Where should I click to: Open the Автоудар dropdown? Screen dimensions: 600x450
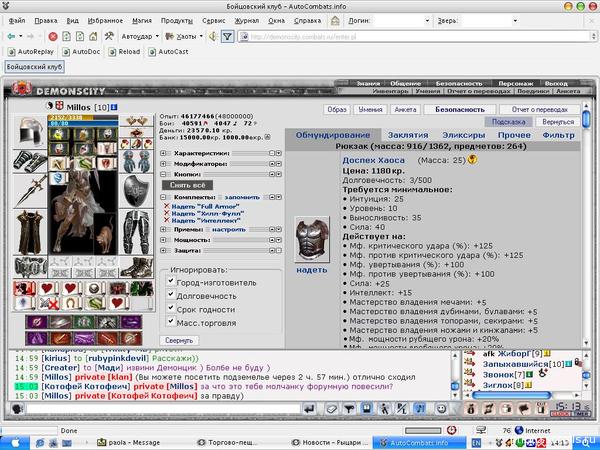tap(157, 36)
